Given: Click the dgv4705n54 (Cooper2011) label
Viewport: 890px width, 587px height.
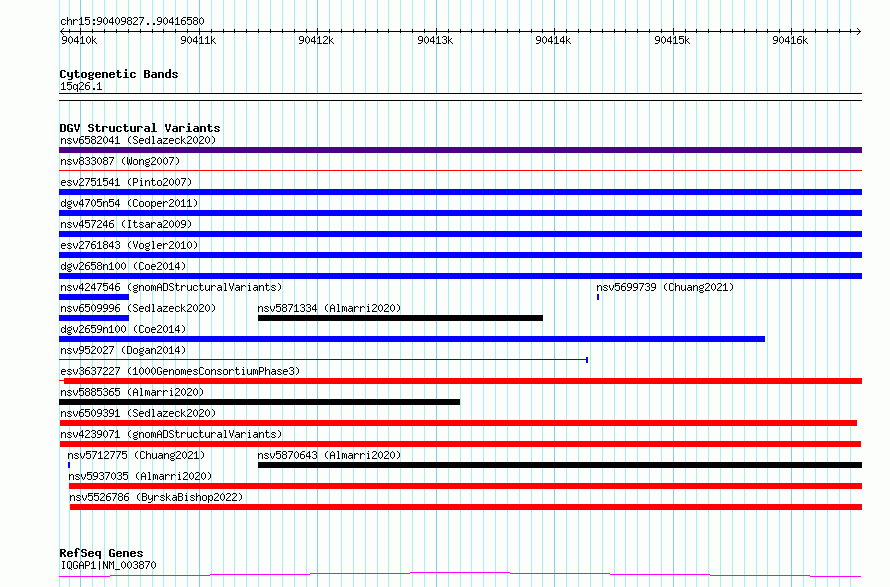Looking at the screenshot, I should 129,203.
